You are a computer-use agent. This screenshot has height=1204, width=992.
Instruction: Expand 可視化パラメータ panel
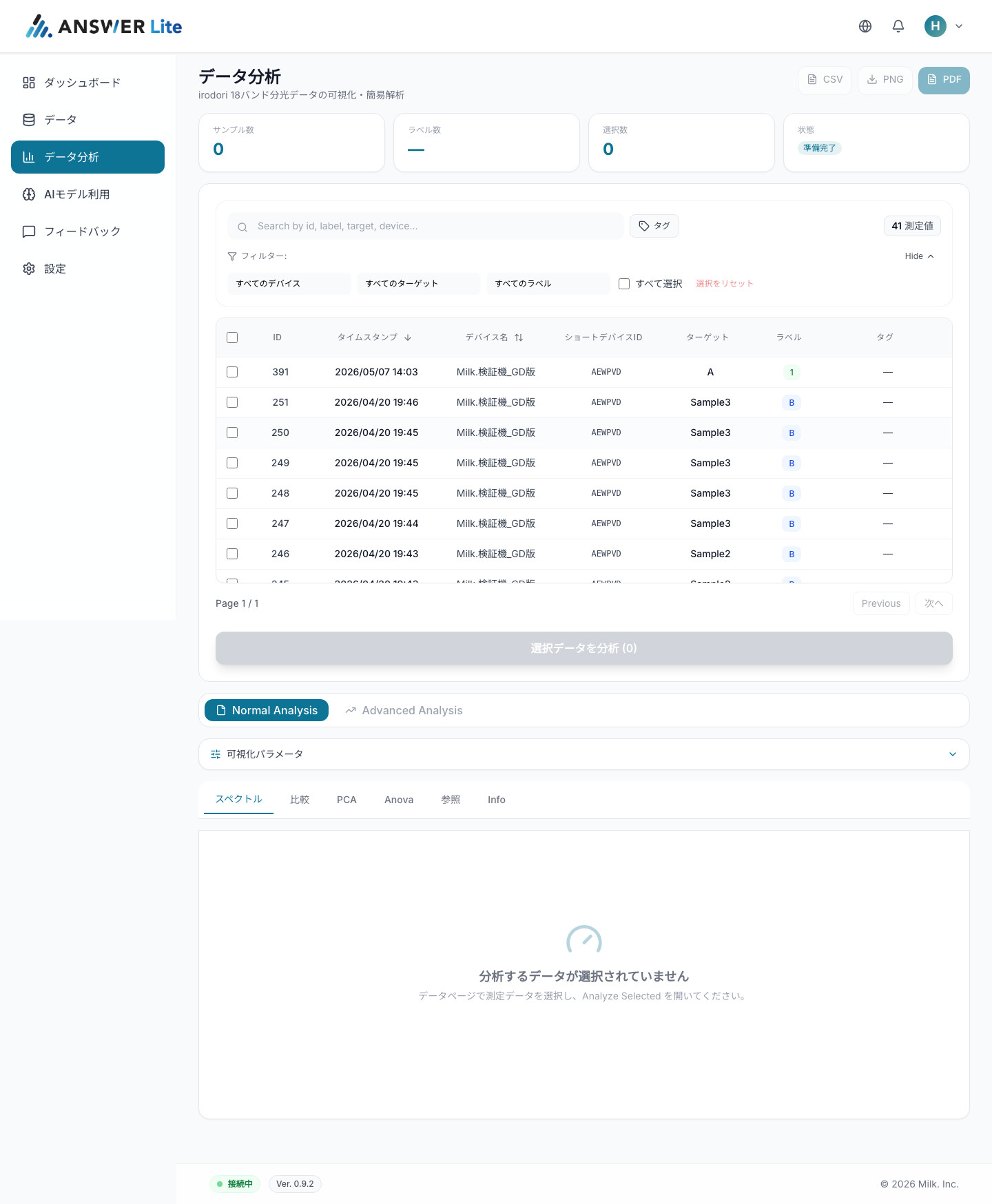pos(584,754)
